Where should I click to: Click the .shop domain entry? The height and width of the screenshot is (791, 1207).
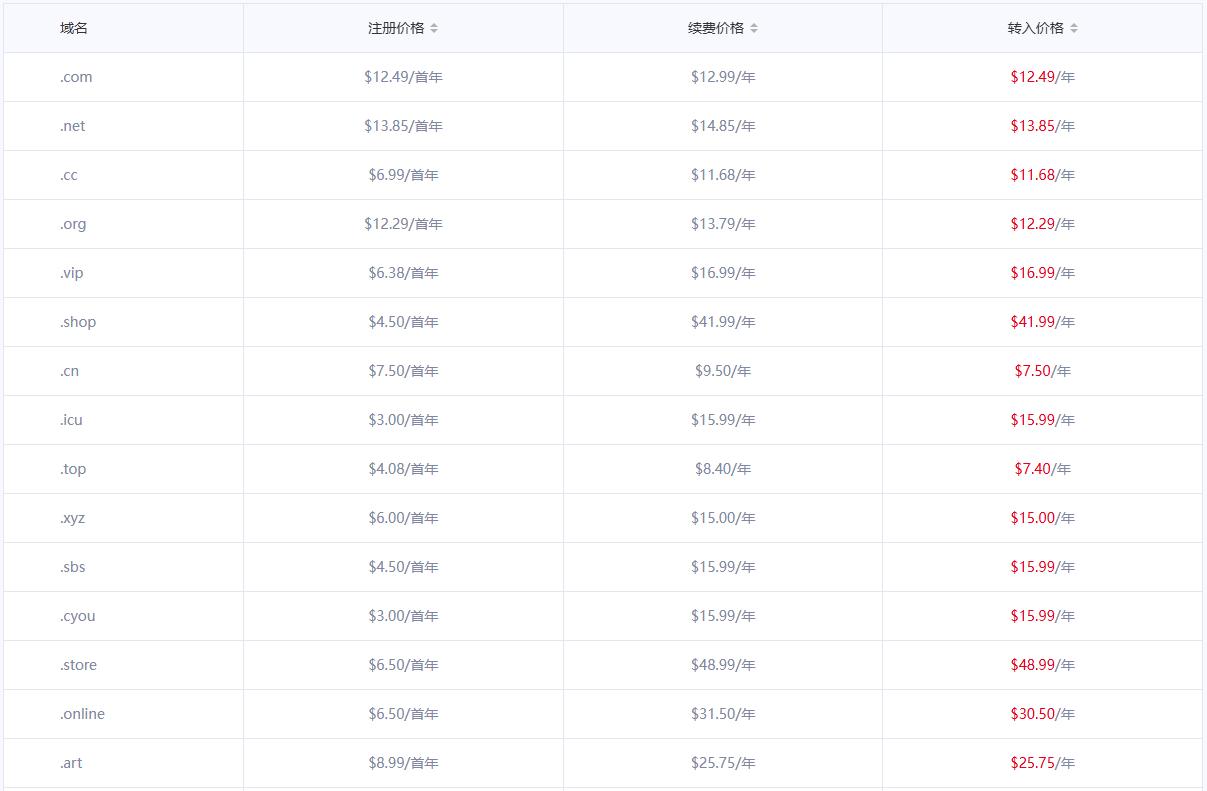click(78, 322)
